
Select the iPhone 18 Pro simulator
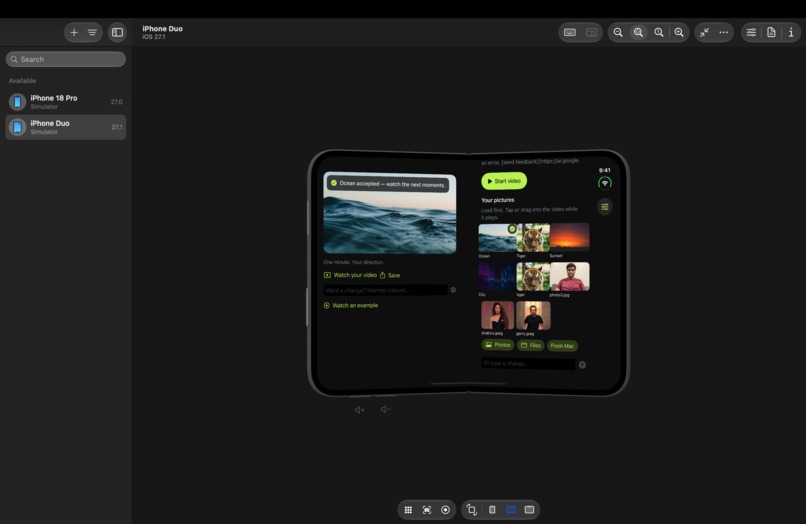(x=66, y=102)
